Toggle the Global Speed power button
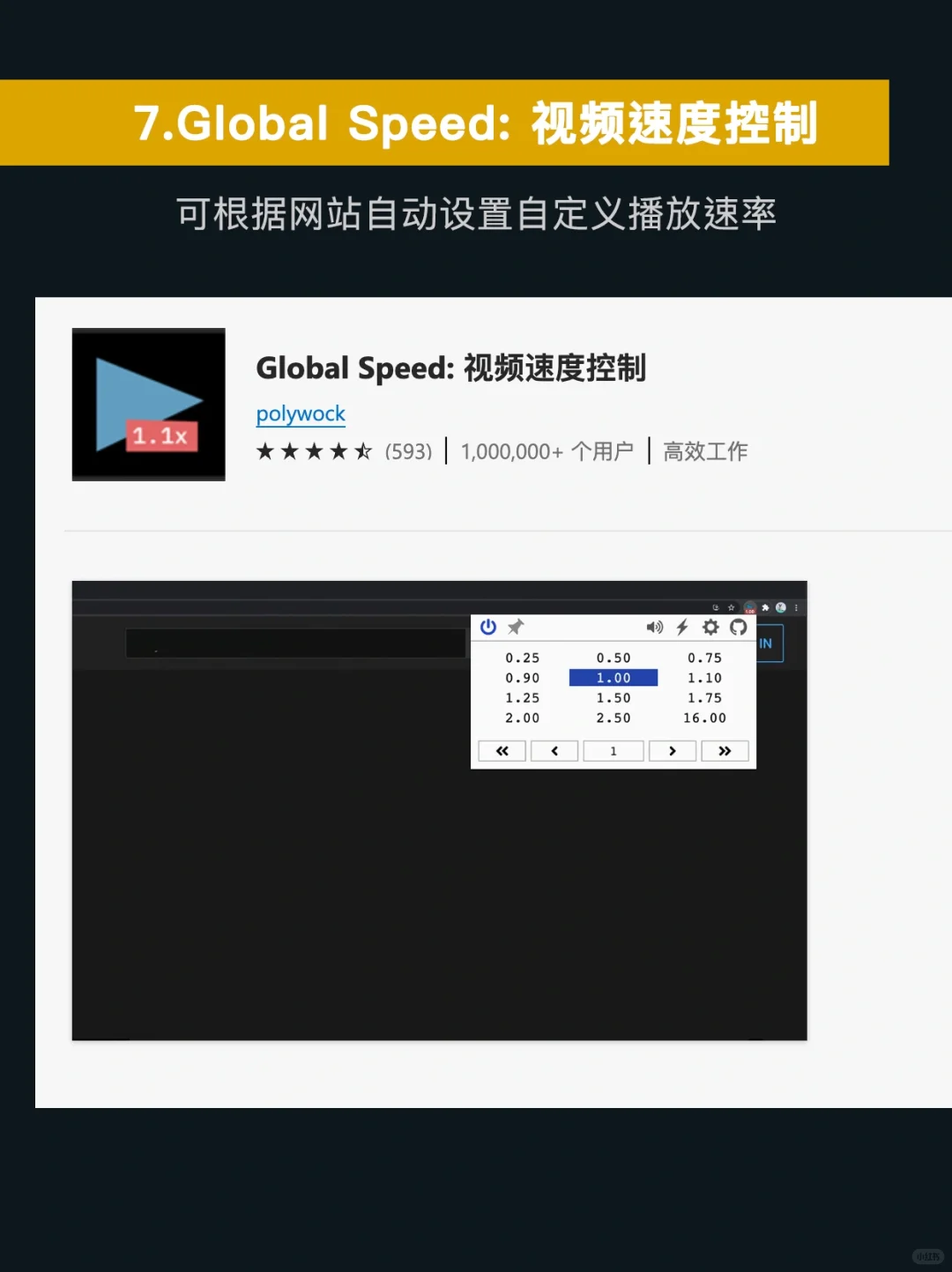 pyautogui.click(x=487, y=626)
